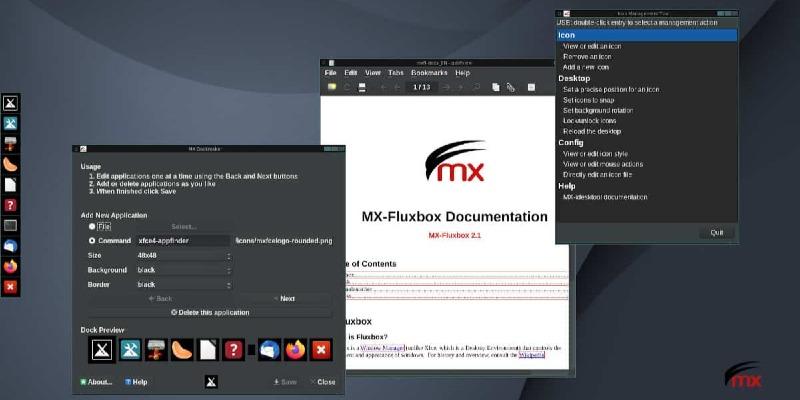The height and width of the screenshot is (400, 800).
Task: Open the Bookmarks menu in the PDF viewer
Action: point(429,73)
